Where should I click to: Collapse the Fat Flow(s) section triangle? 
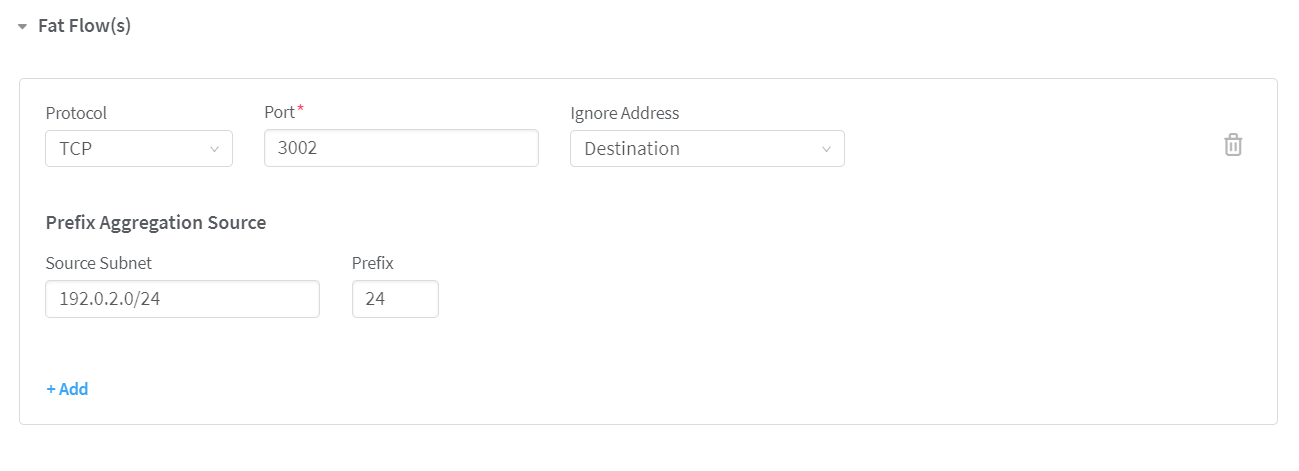click(22, 27)
